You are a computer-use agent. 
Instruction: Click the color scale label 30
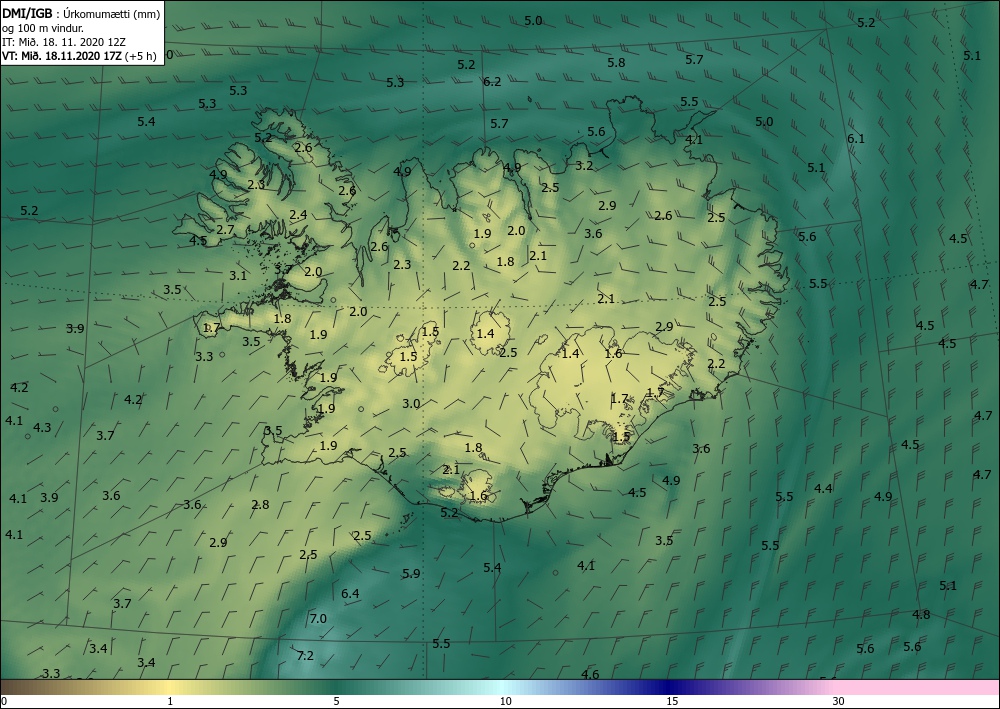point(839,701)
